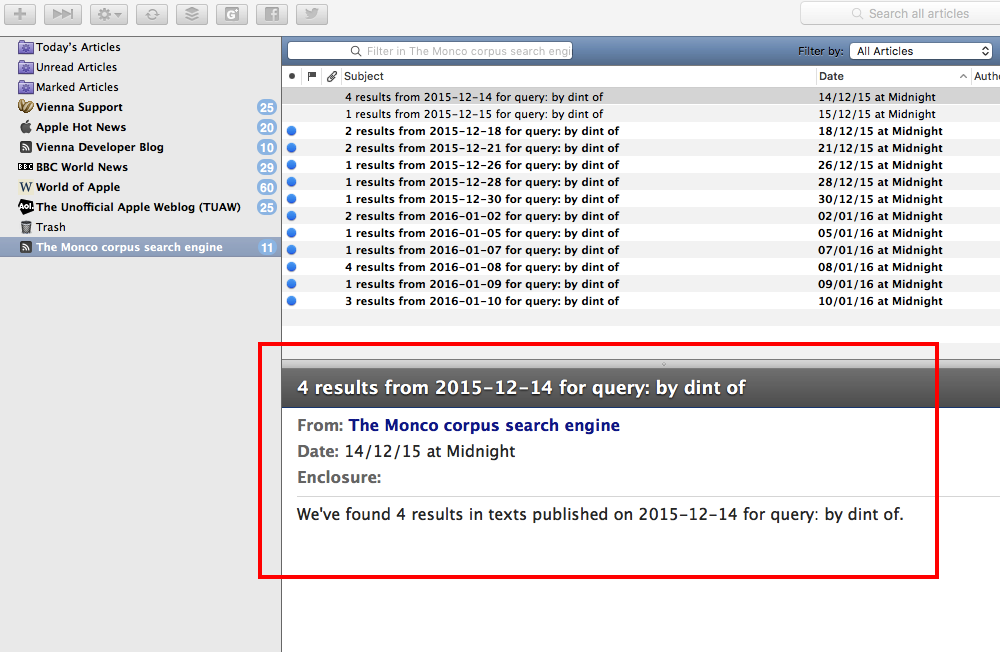The image size is (1000, 652).
Task: Sort by the flag column header
Action: point(312,76)
